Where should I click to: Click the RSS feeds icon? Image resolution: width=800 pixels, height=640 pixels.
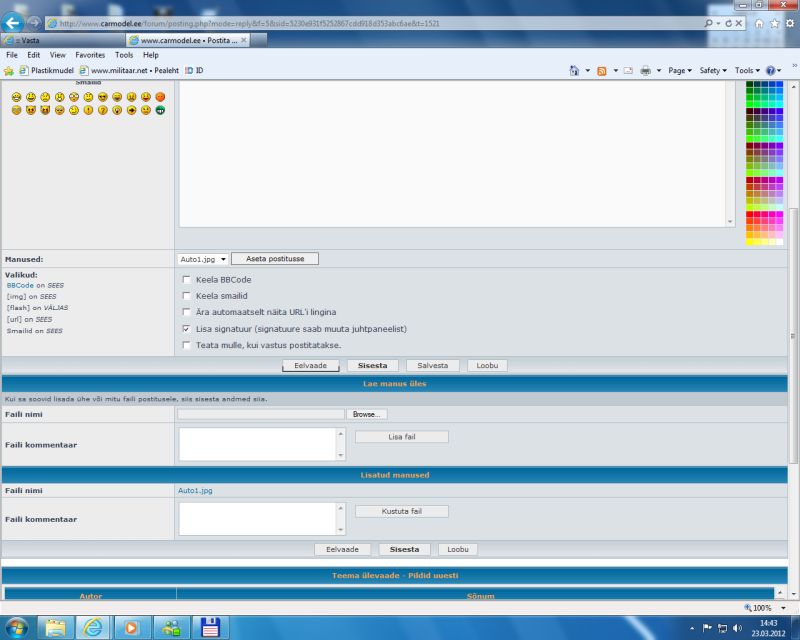pos(601,71)
